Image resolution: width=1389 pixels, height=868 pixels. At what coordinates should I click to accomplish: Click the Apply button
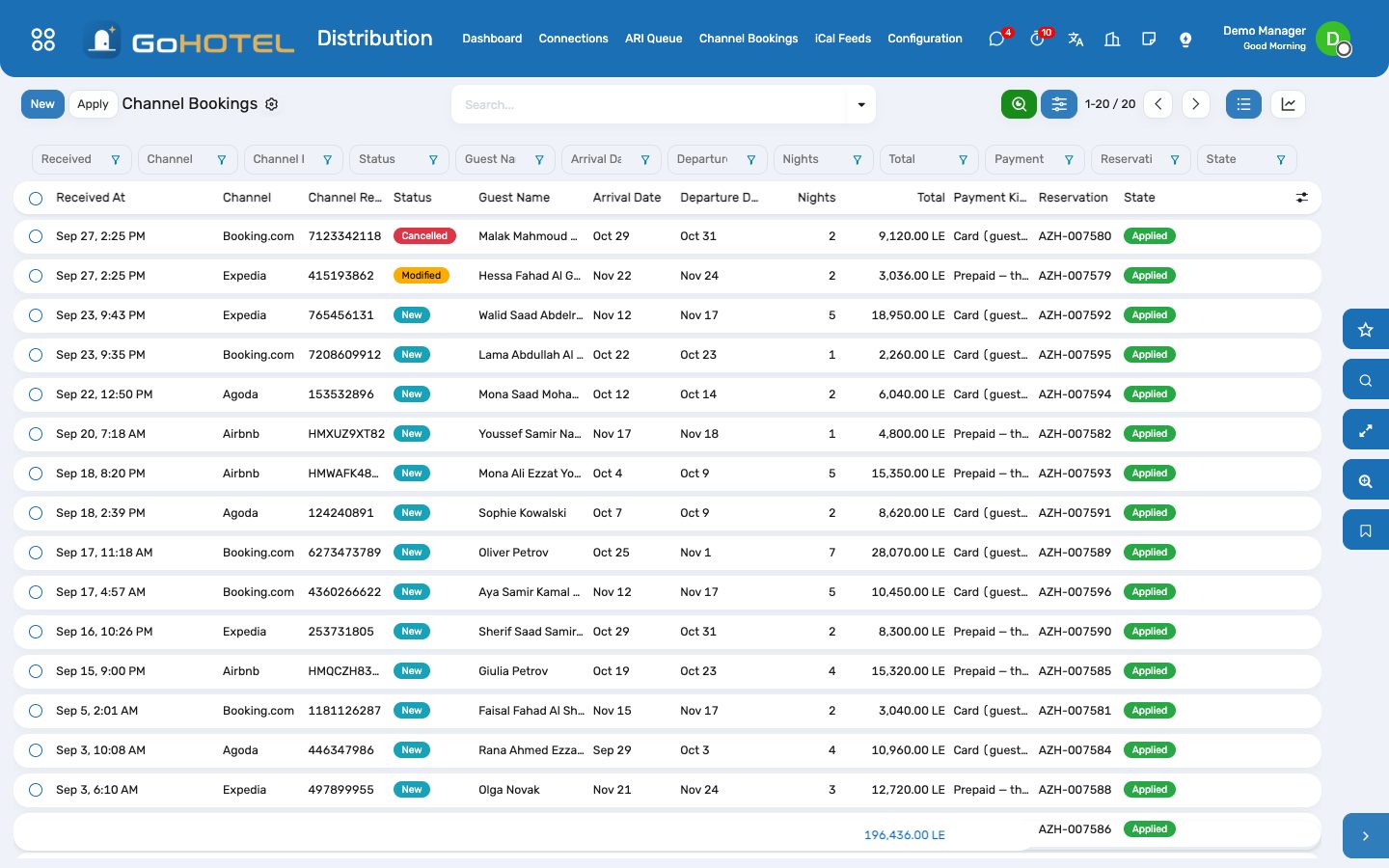[93, 104]
